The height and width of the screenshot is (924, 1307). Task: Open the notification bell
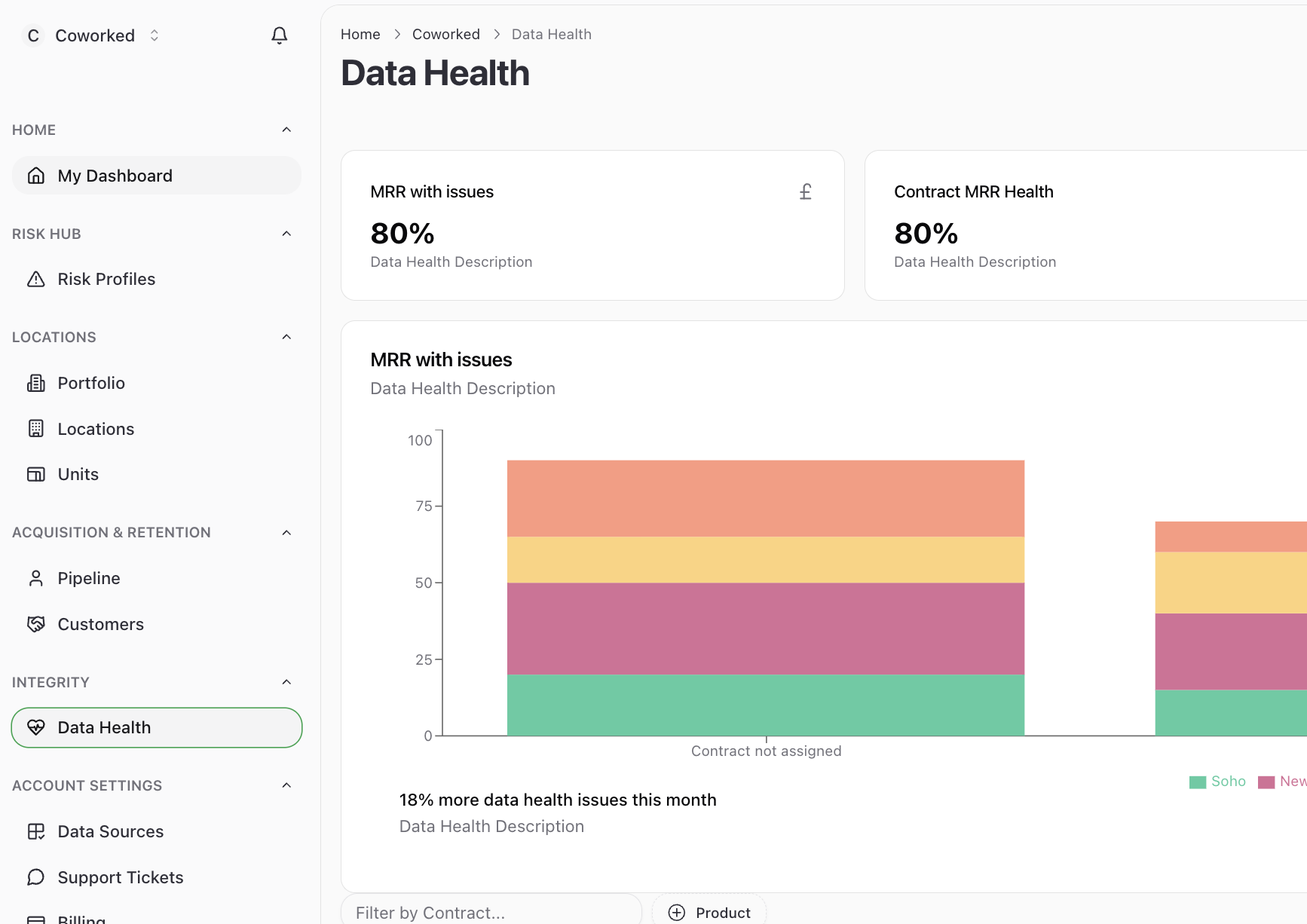click(280, 35)
